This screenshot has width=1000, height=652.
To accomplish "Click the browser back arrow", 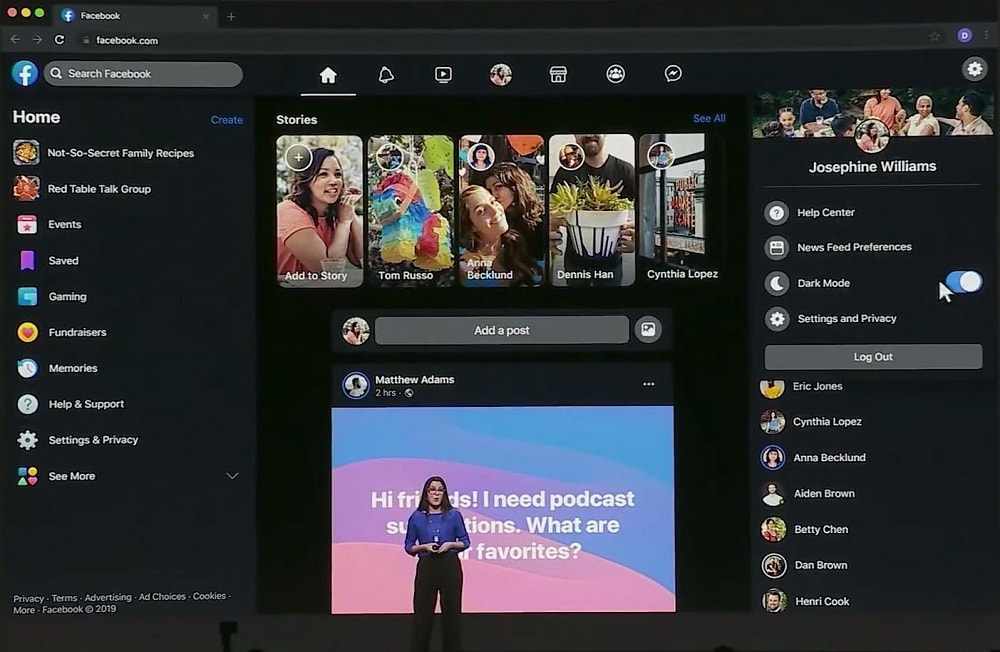I will pos(15,40).
